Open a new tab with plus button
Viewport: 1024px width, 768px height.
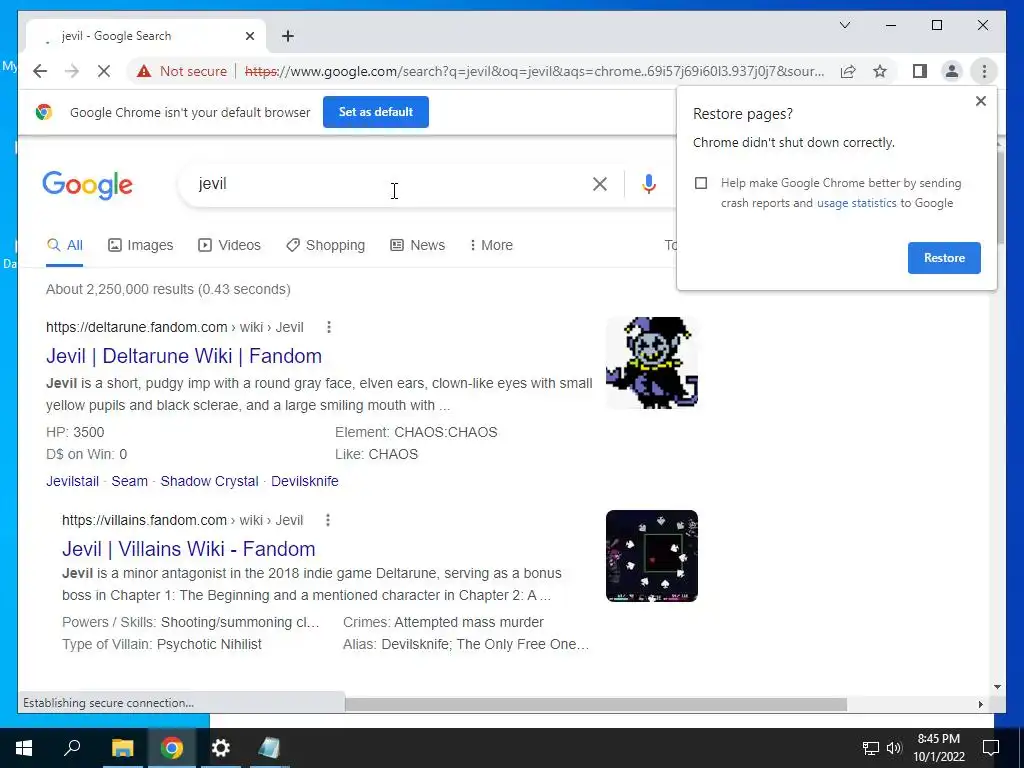[288, 36]
